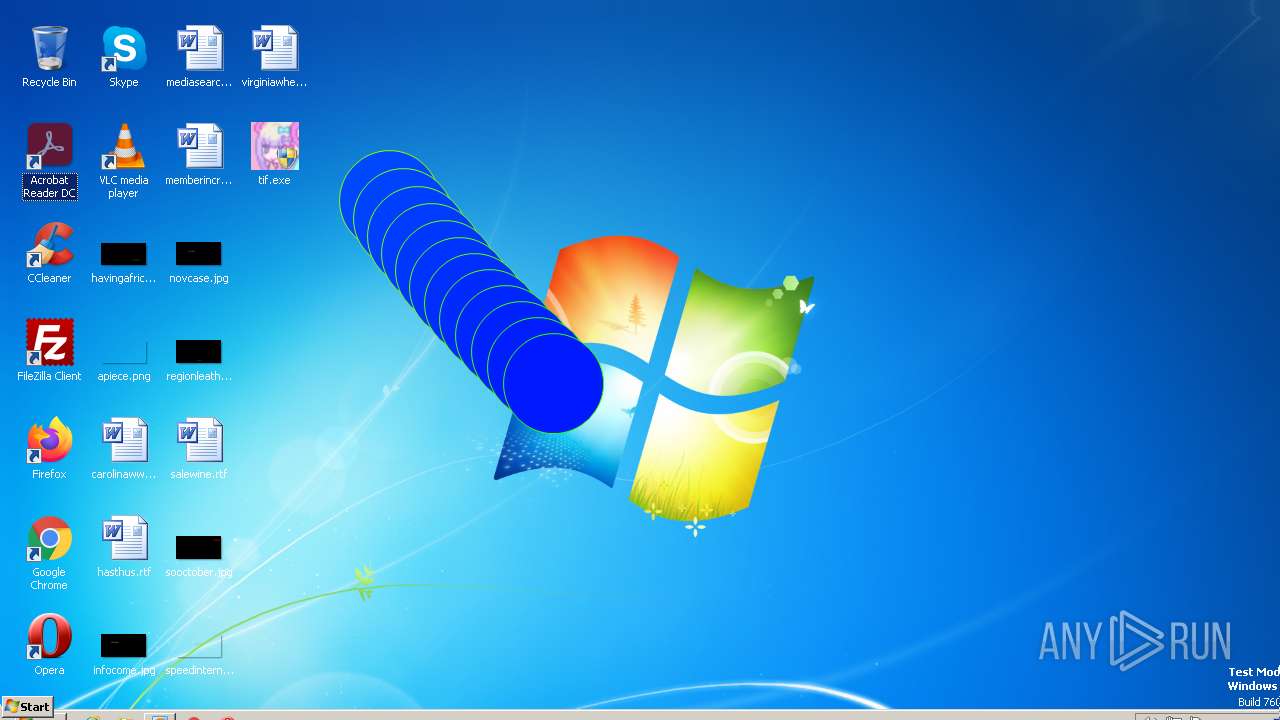This screenshot has height=720, width=1280.
Task: Open the virginiawhe... Word document
Action: pos(274,57)
